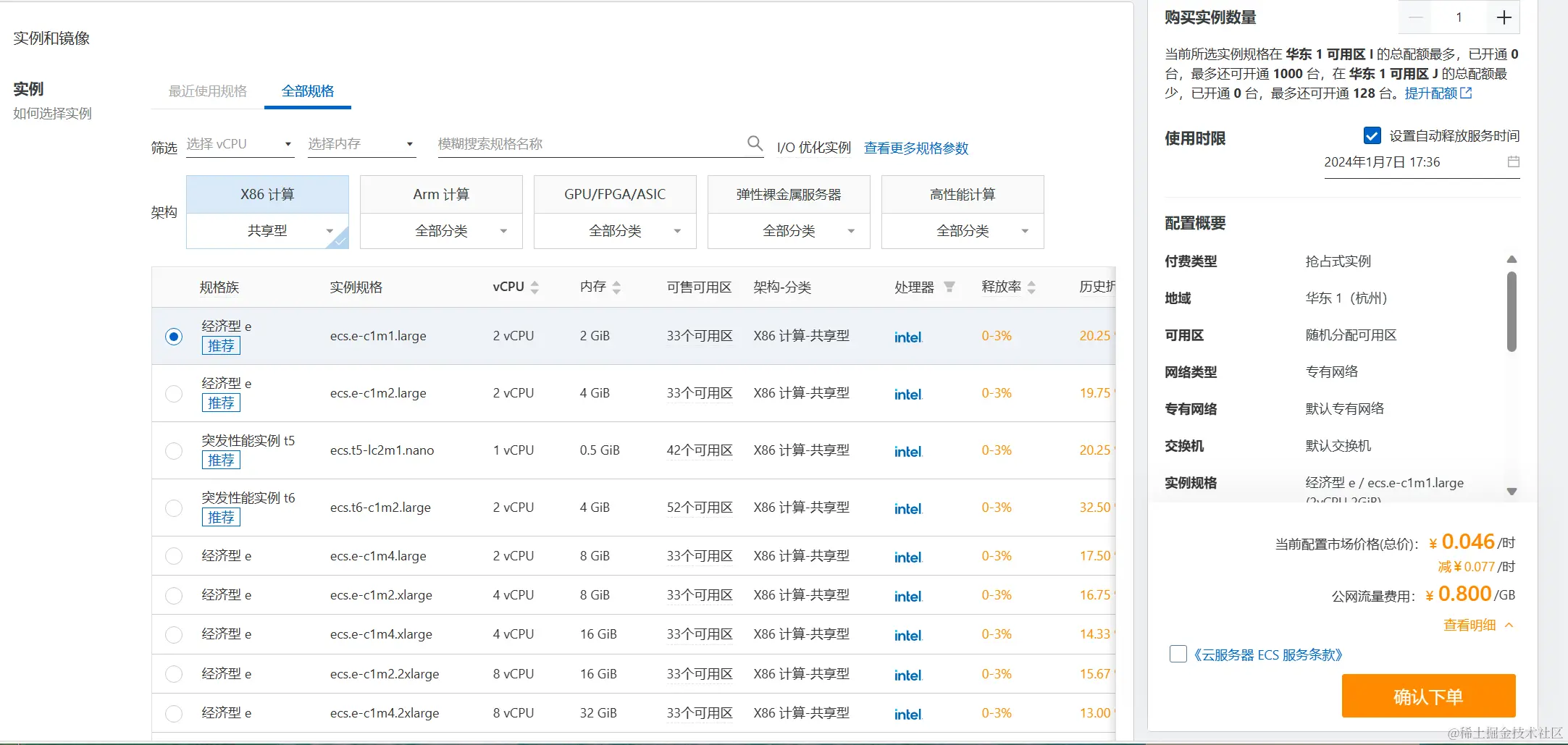Switch to 最近使用规格 tab

coord(208,91)
